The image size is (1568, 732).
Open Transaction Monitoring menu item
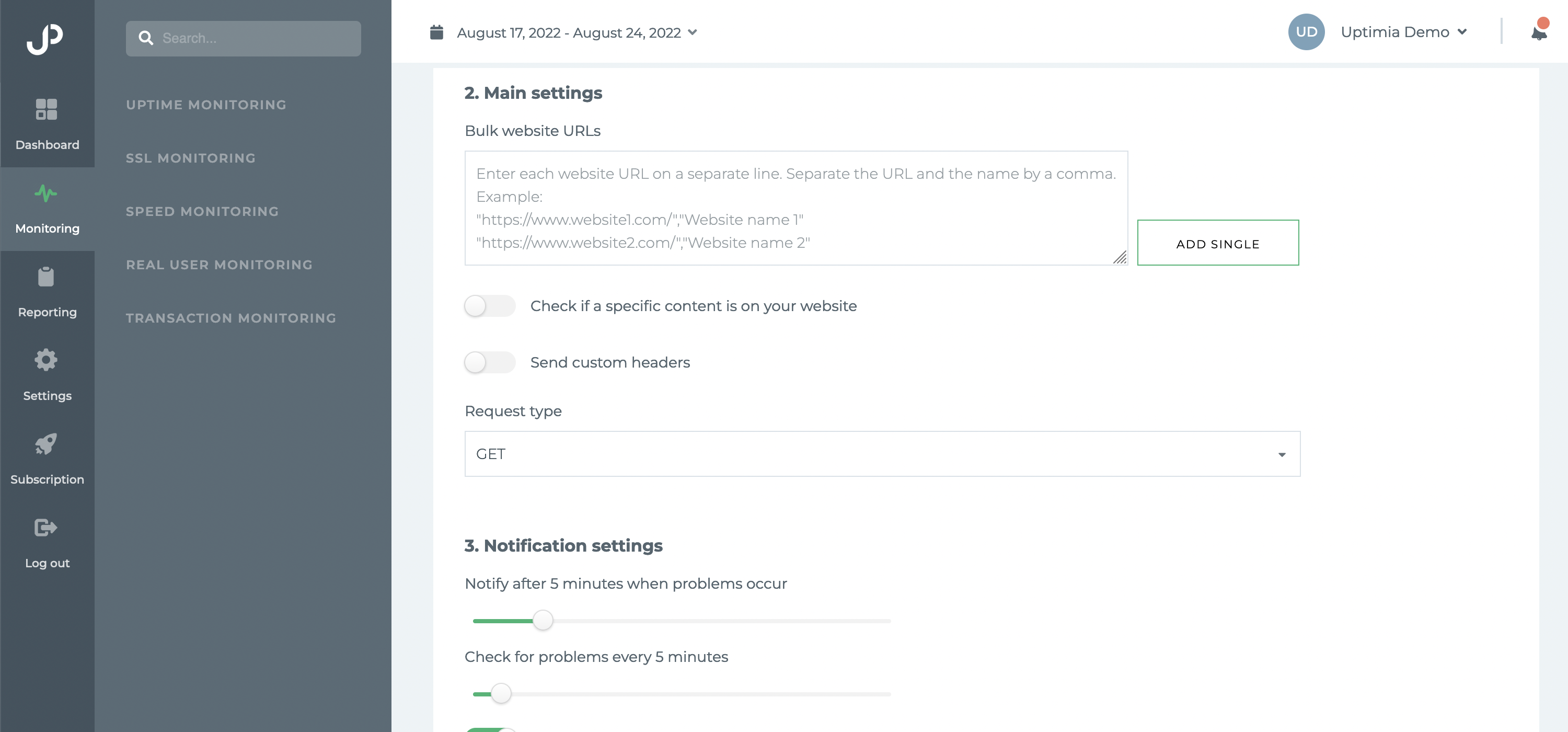click(230, 318)
